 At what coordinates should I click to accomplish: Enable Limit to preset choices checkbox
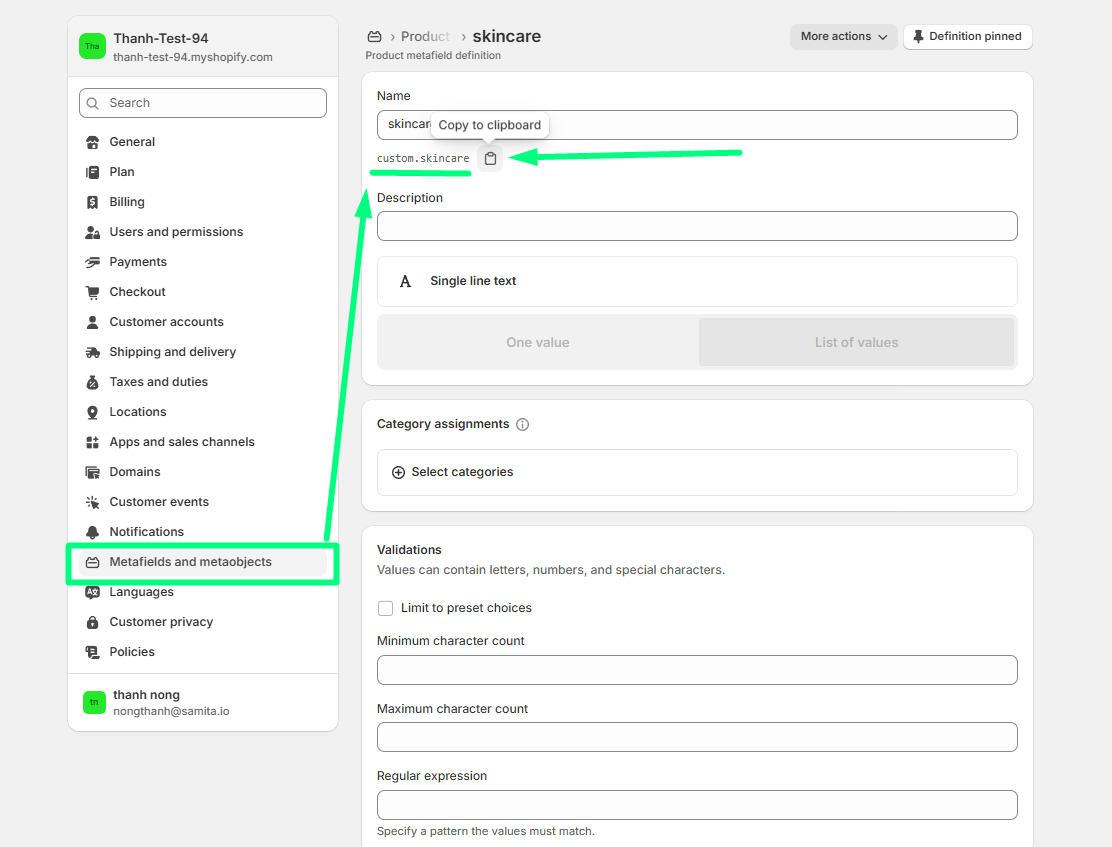[385, 608]
